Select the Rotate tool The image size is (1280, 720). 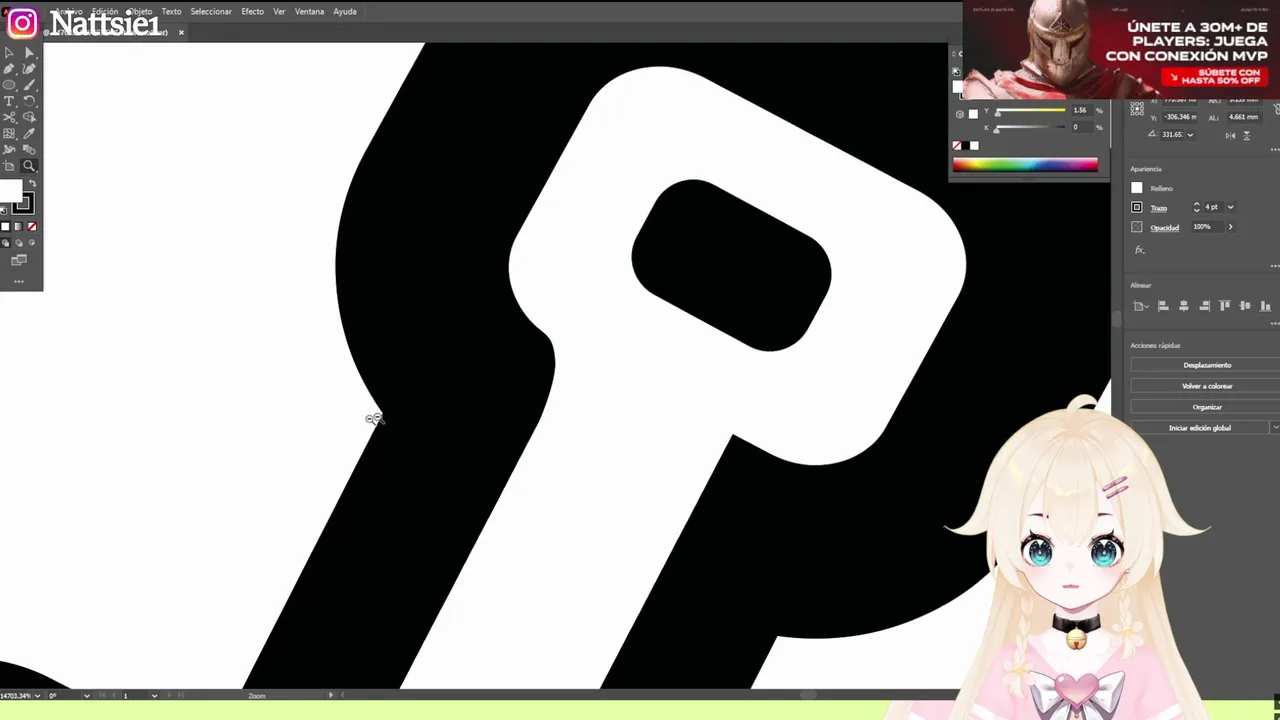29,101
